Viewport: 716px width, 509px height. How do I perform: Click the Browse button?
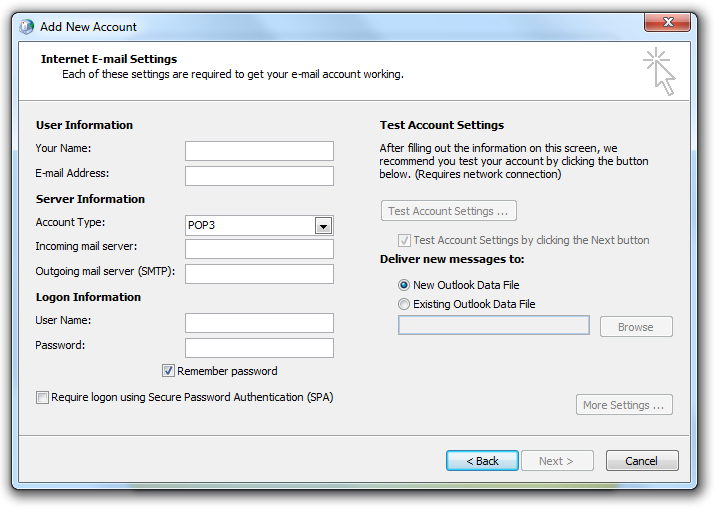click(636, 327)
